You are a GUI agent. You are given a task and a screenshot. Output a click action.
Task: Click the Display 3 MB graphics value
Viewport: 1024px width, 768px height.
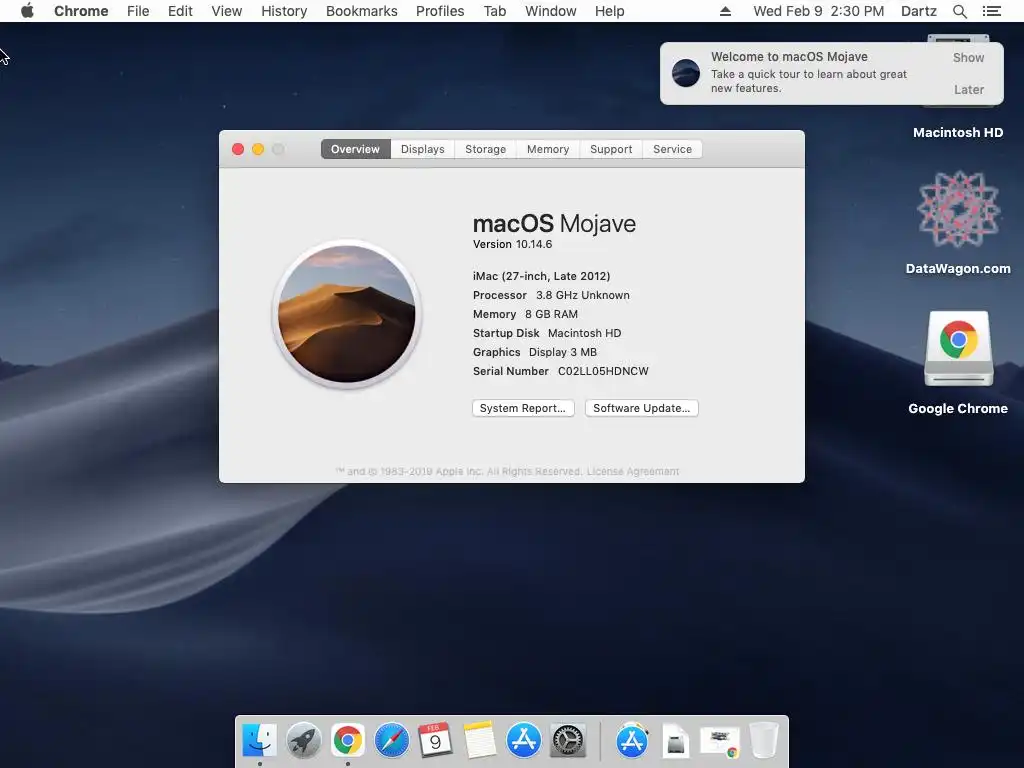coord(562,352)
